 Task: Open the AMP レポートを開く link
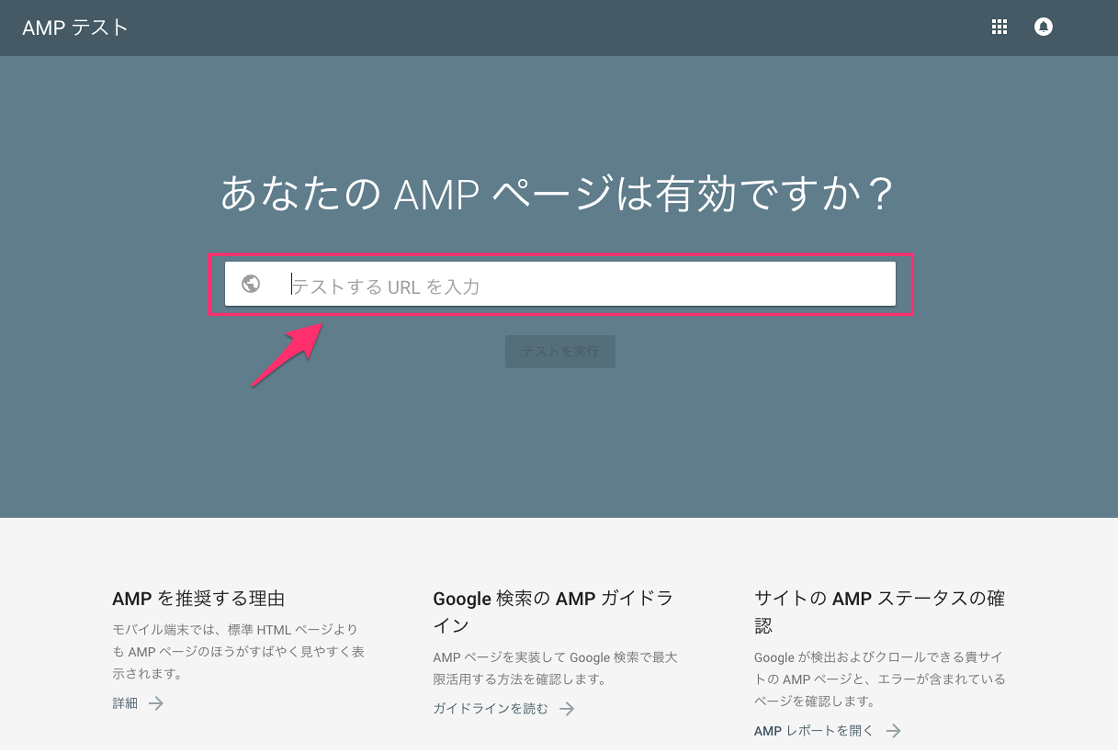click(813, 731)
